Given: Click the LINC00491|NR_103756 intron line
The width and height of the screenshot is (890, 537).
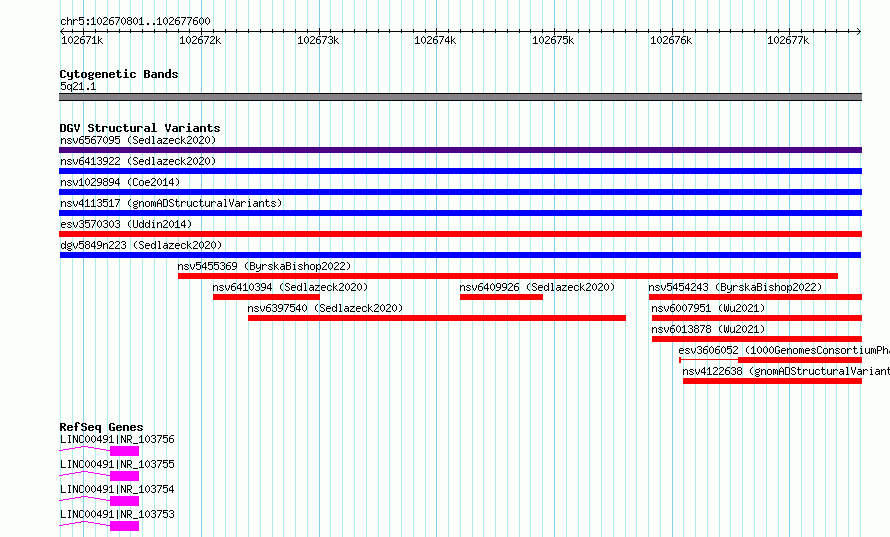Looking at the screenshot, I should 85,449.
